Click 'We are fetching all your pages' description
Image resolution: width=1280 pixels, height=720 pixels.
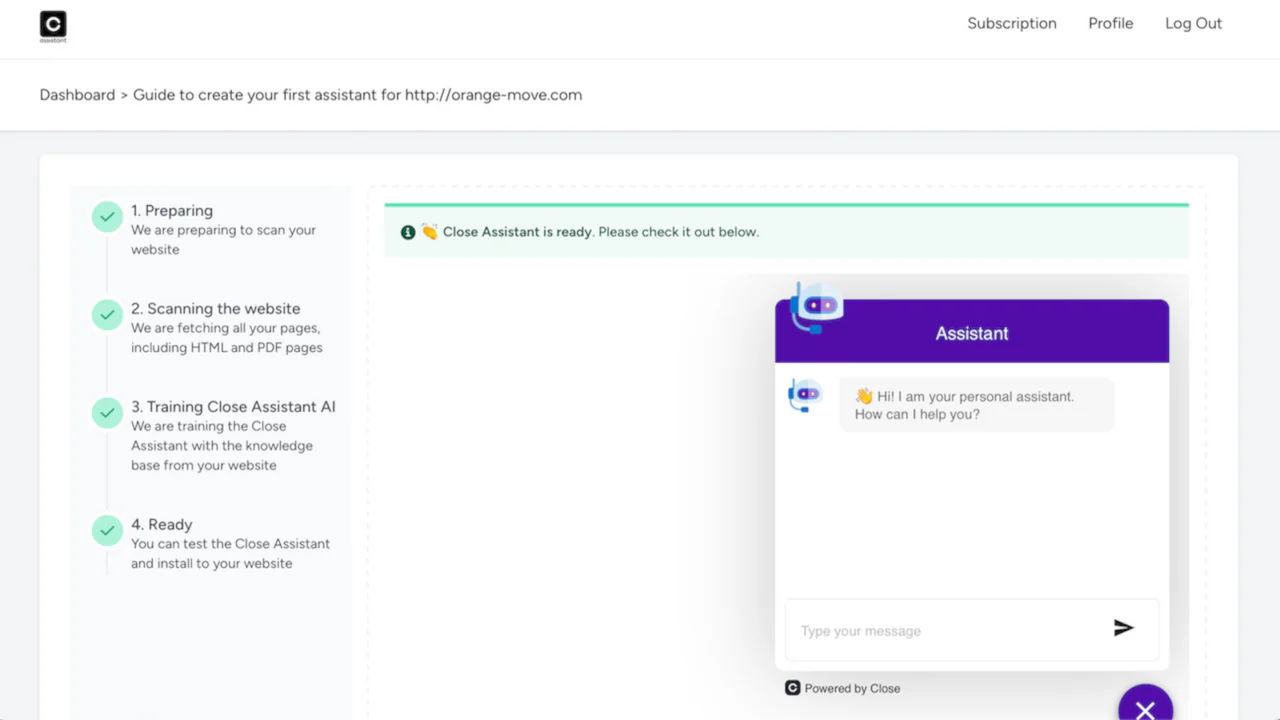[227, 338]
